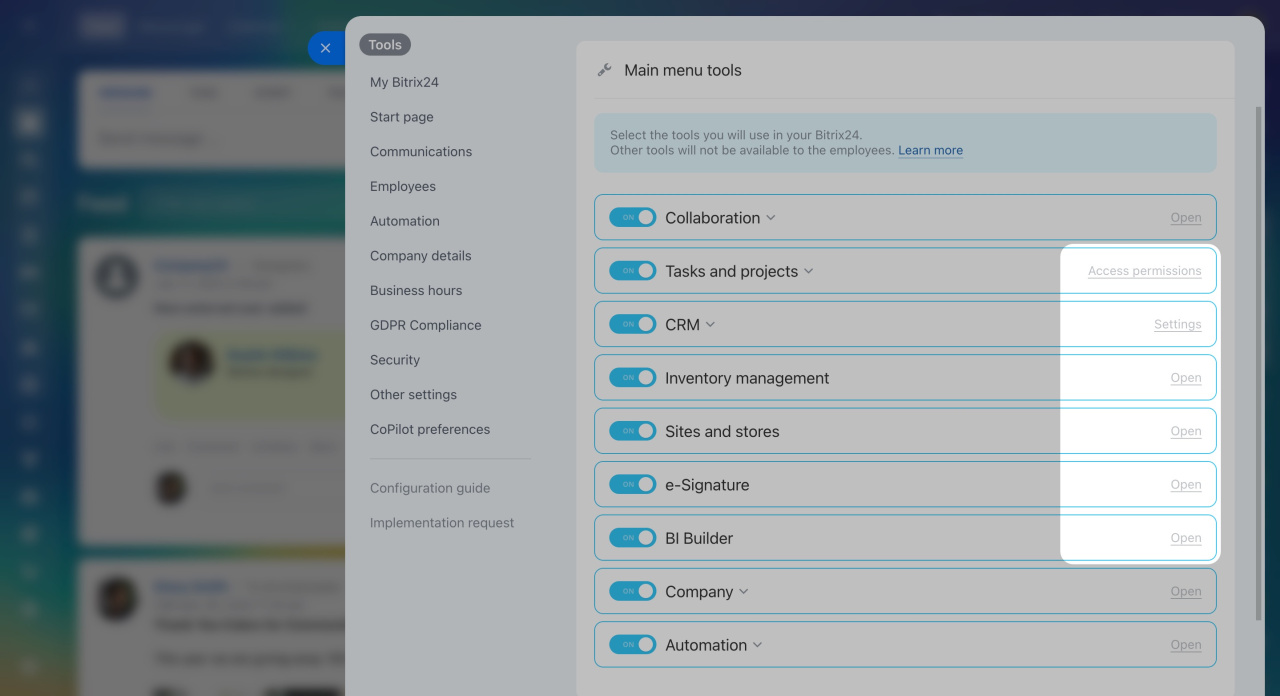
Task: Switch off the Sites and stores tool
Action: 633,431
